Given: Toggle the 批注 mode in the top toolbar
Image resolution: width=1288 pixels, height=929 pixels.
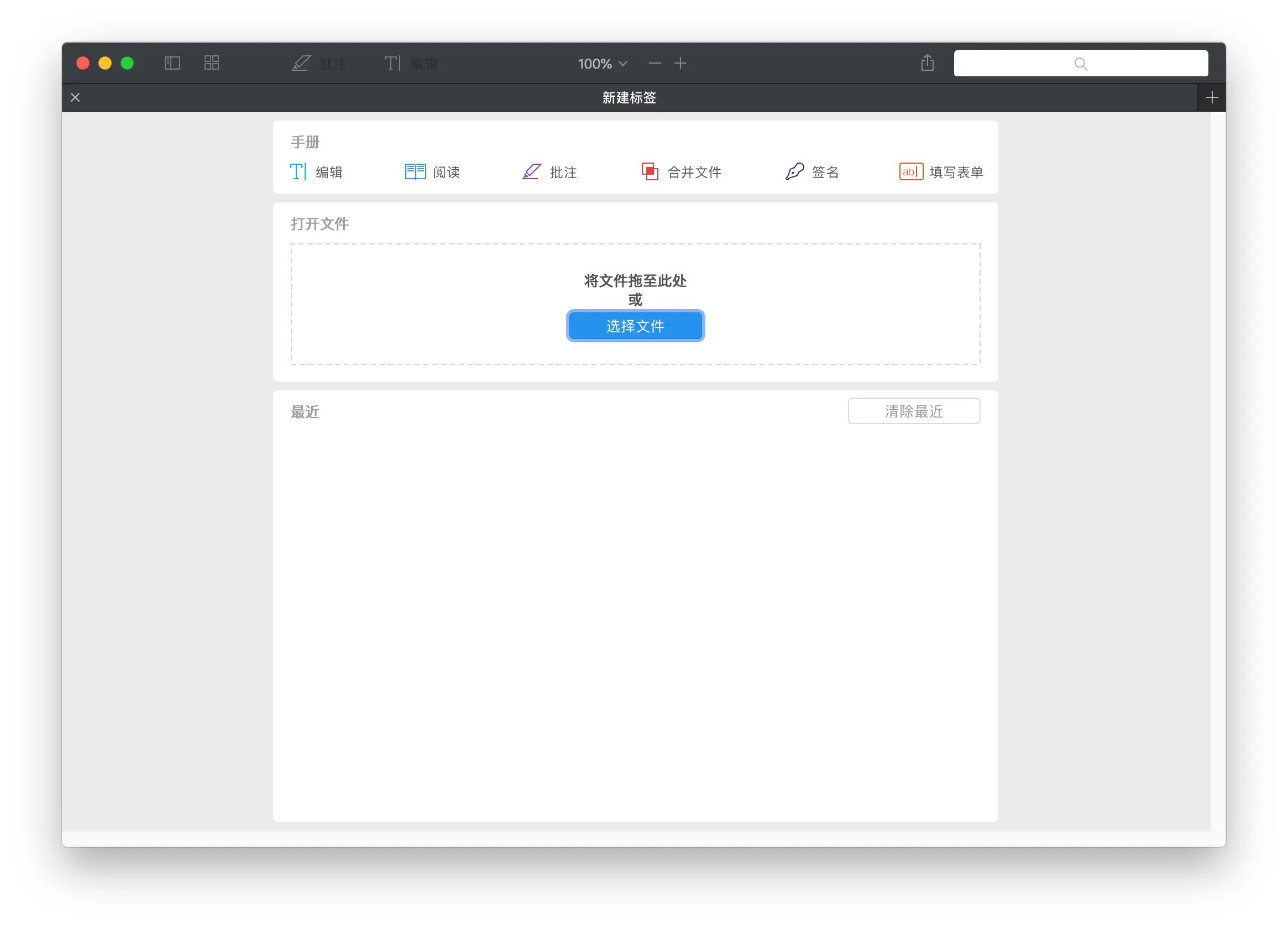Looking at the screenshot, I should (x=320, y=63).
